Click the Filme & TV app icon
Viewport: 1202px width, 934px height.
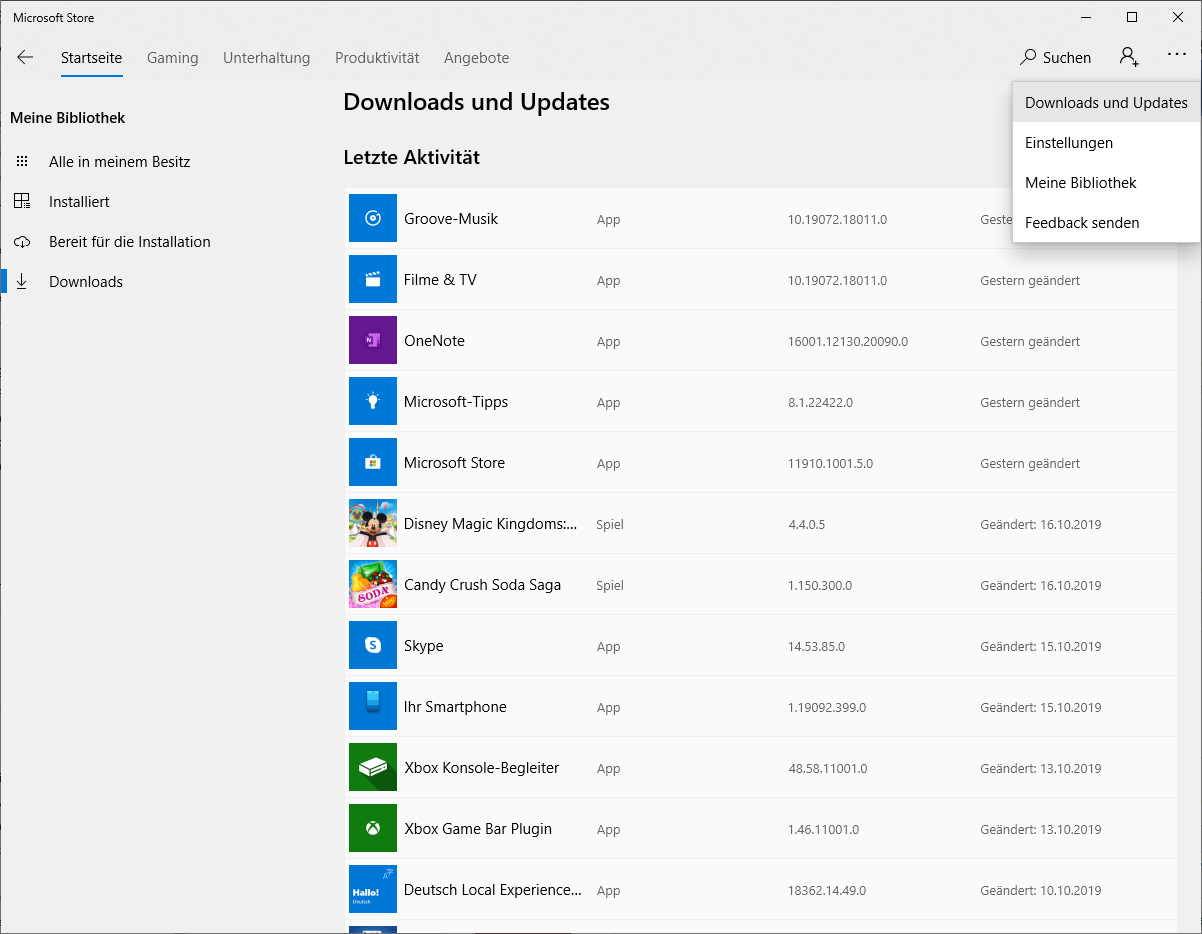point(373,279)
